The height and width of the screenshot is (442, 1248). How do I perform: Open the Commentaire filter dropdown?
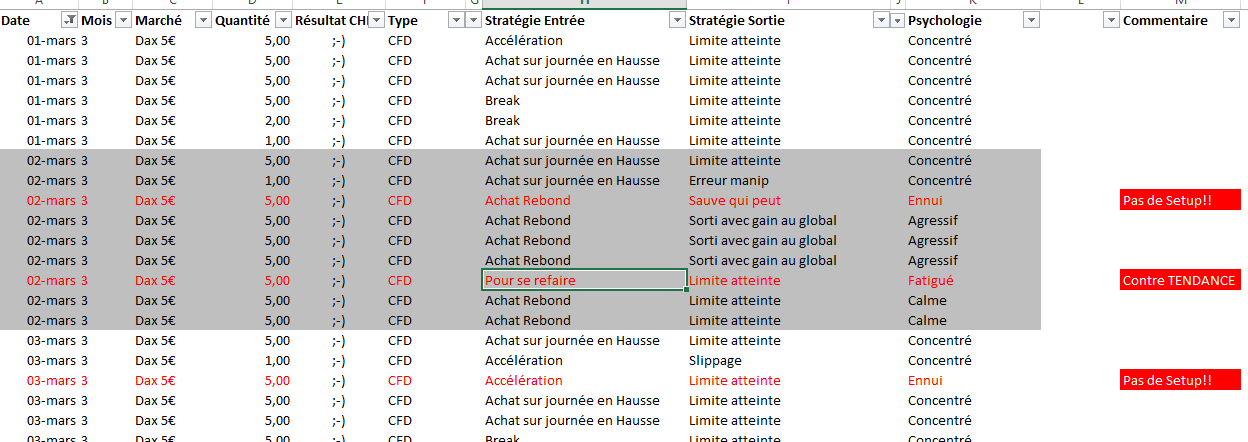[x=1231, y=21]
